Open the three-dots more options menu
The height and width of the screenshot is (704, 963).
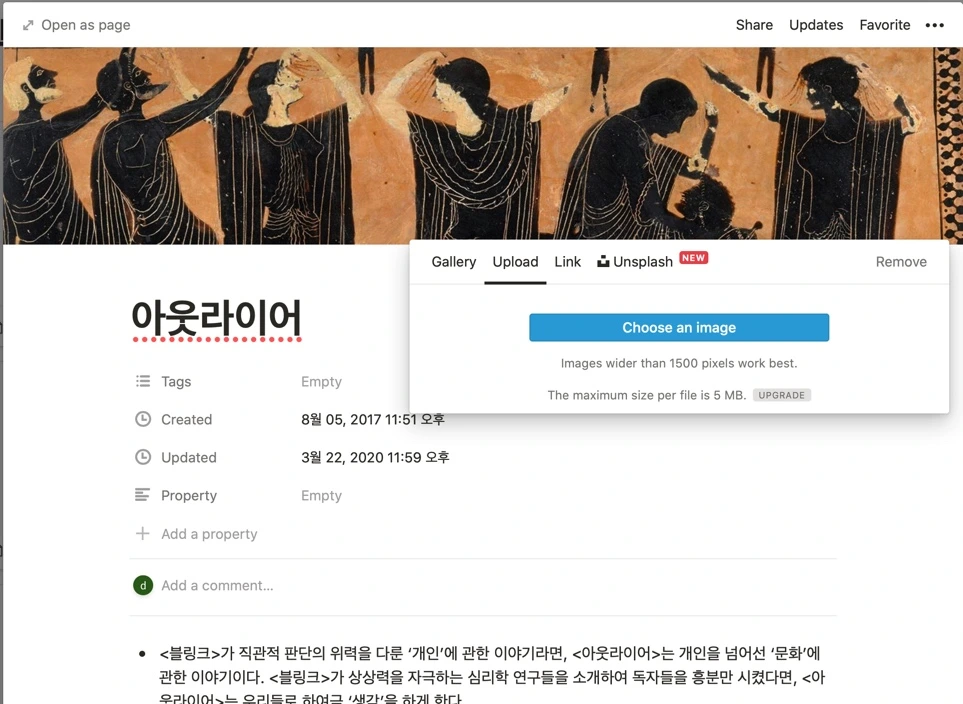(934, 25)
